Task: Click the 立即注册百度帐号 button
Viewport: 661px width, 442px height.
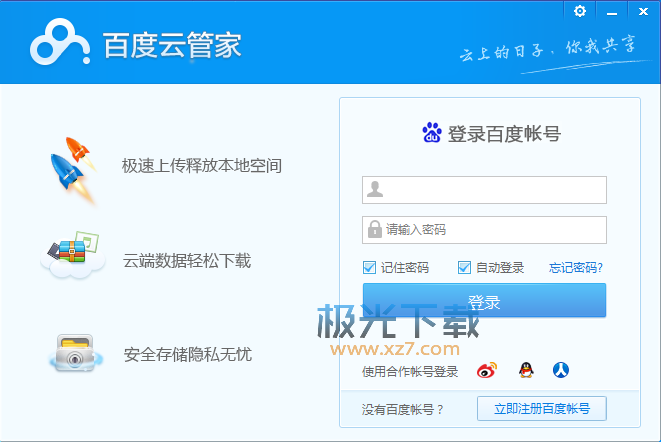Action: [x=542, y=408]
